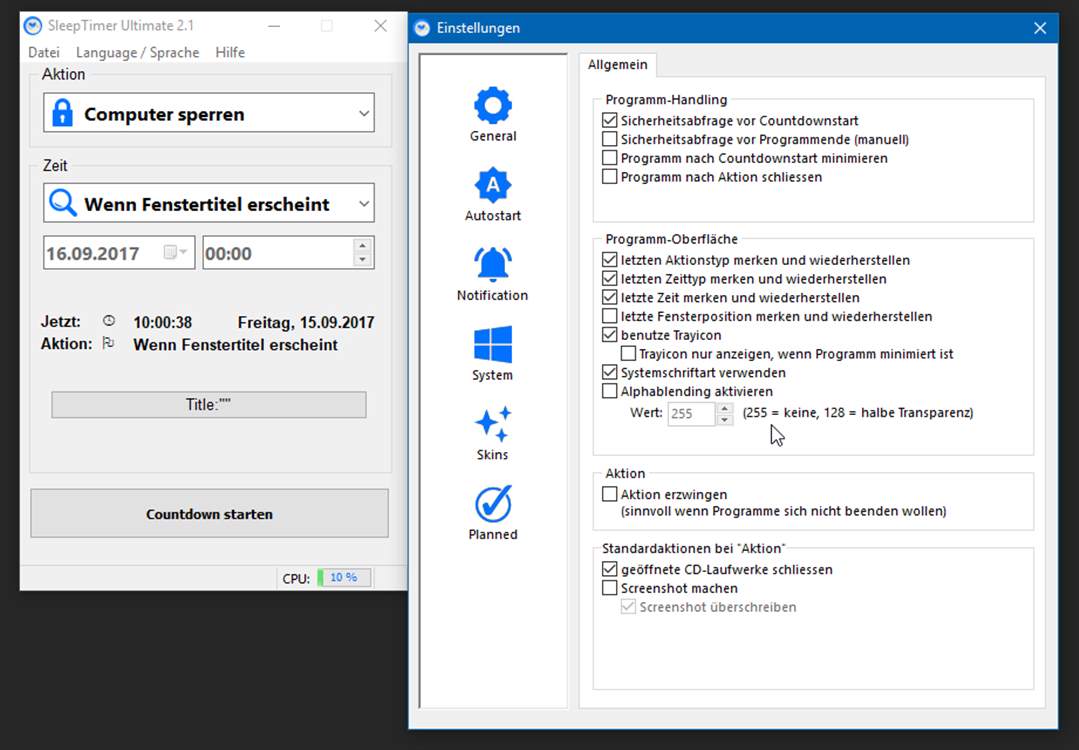Toggle letzte Zeit merken checkbox
The width and height of the screenshot is (1079, 750).
click(609, 297)
